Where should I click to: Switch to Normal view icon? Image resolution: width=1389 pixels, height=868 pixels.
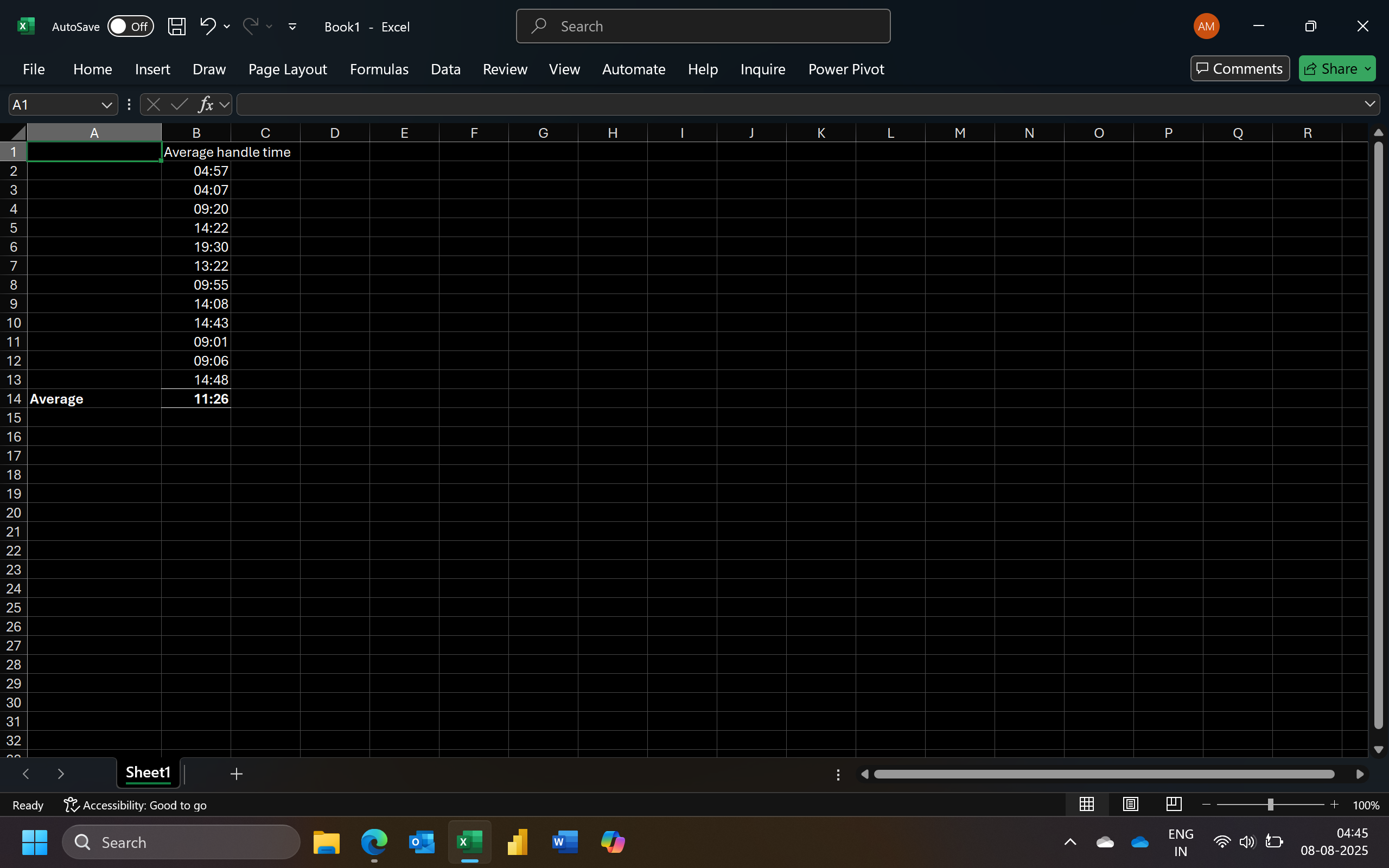pos(1087,805)
